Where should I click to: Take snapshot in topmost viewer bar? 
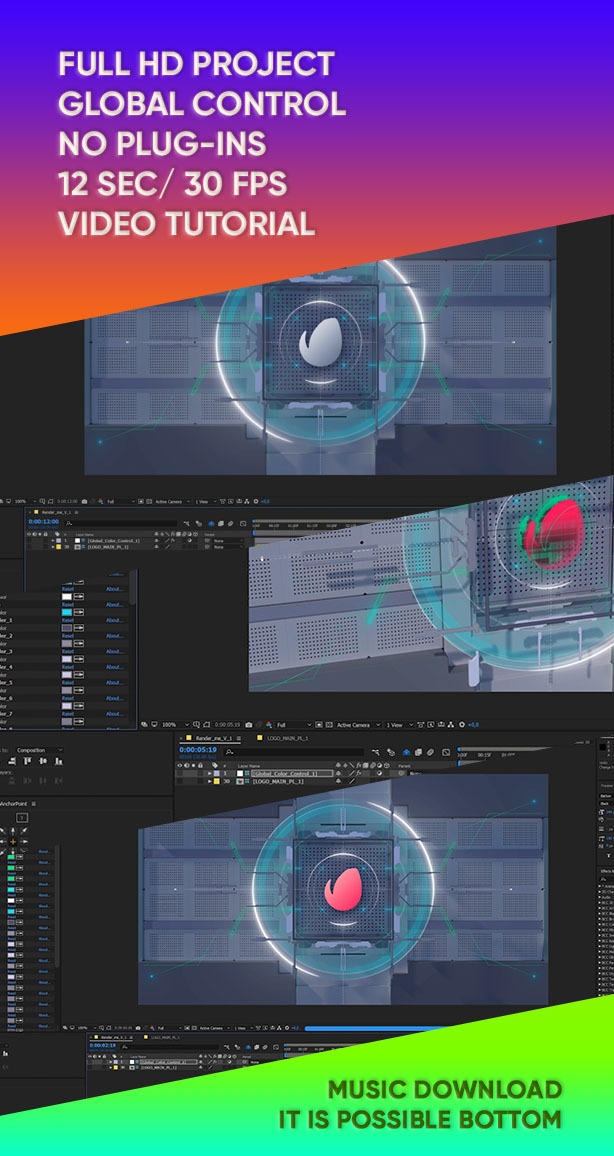84,501
